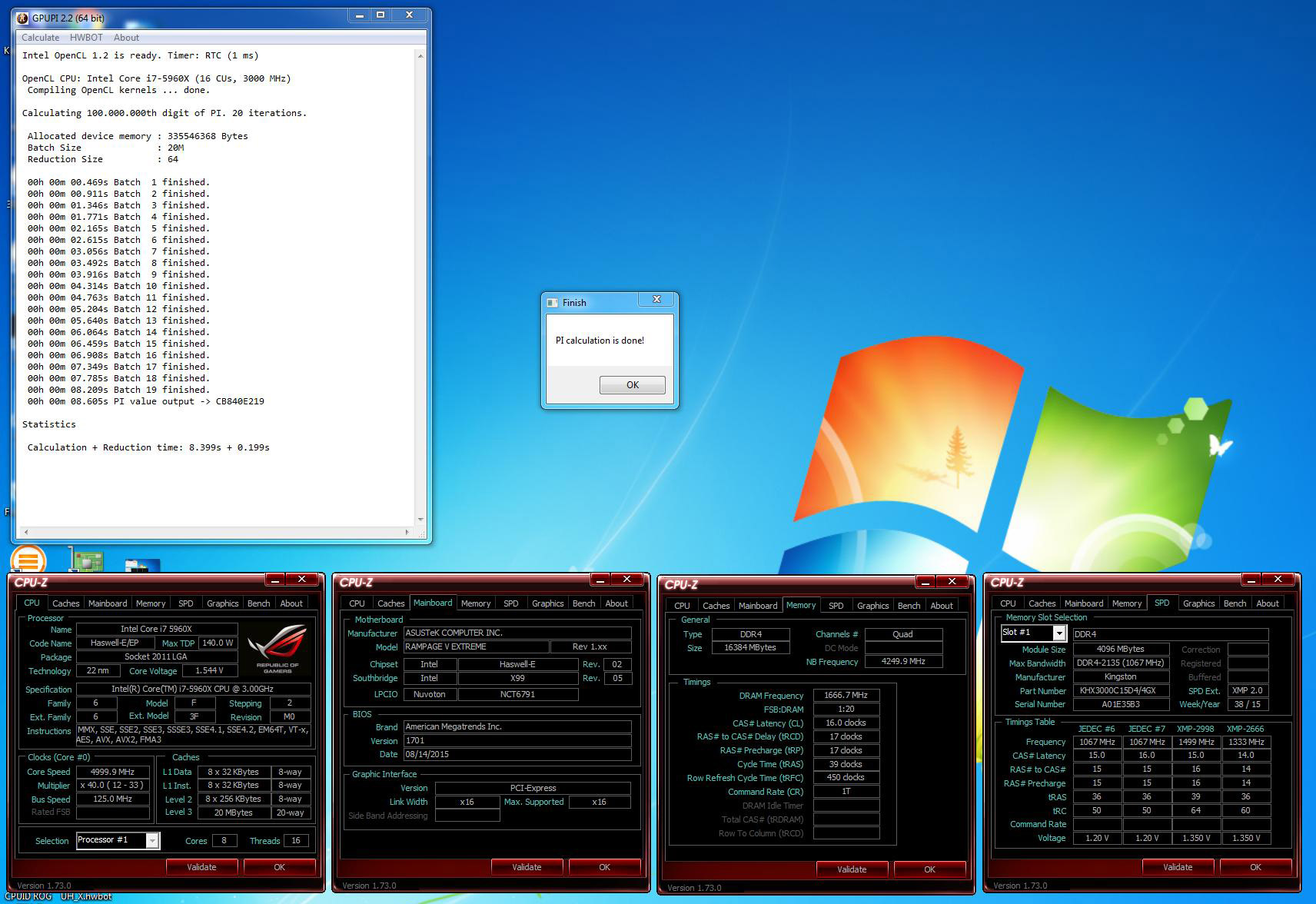This screenshot has height=904, width=1316.
Task: In the CPU-Z CPU window, open Caches tab
Action: pyautogui.click(x=65, y=603)
